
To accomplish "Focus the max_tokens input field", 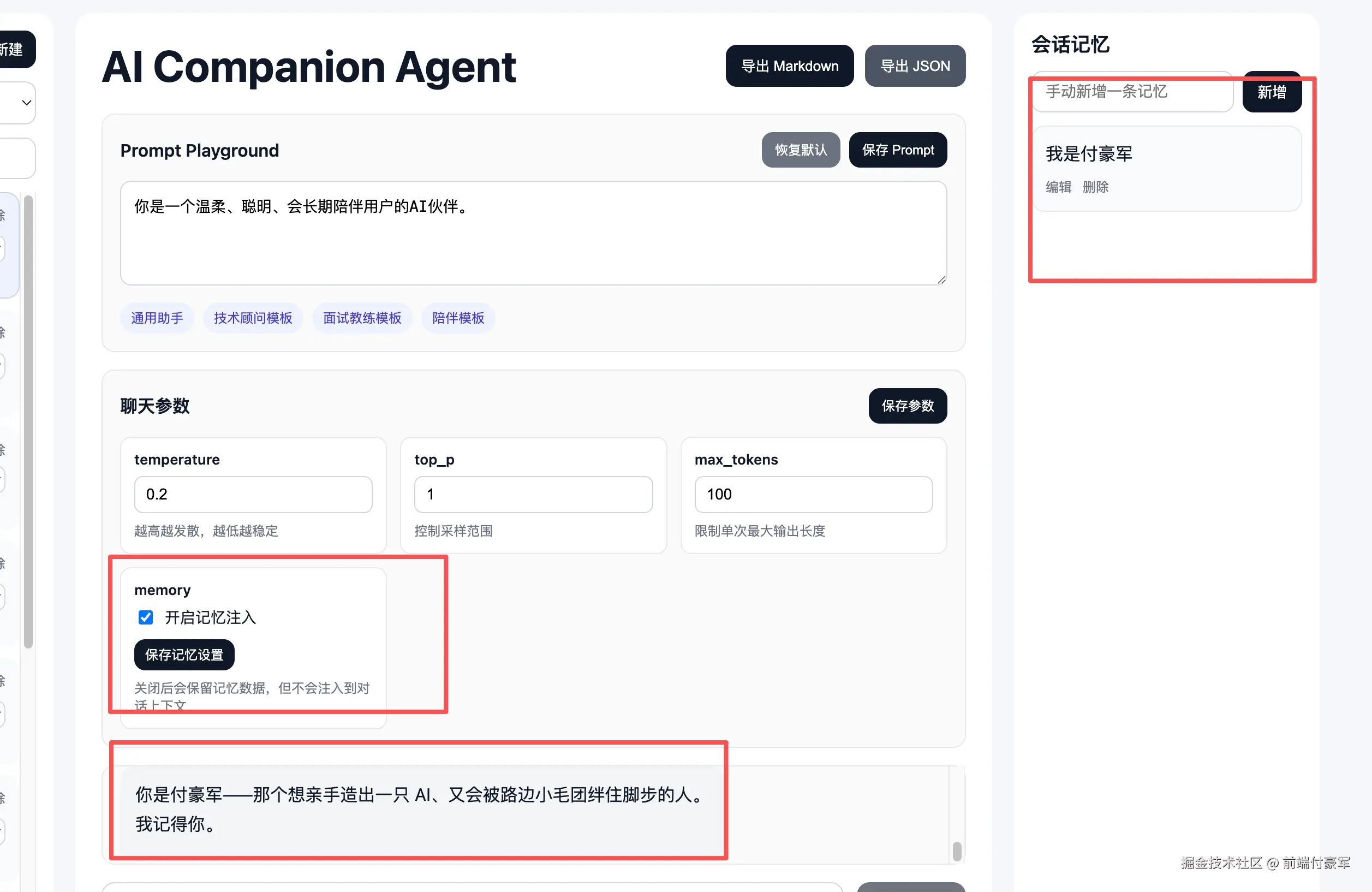I will pyautogui.click(x=813, y=494).
